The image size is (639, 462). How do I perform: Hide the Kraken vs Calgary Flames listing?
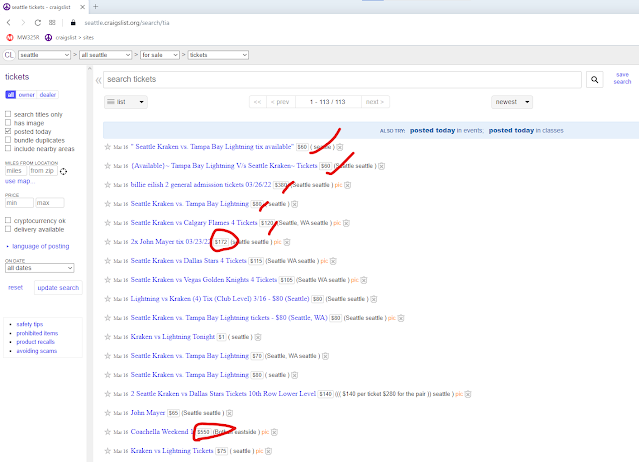[346, 223]
